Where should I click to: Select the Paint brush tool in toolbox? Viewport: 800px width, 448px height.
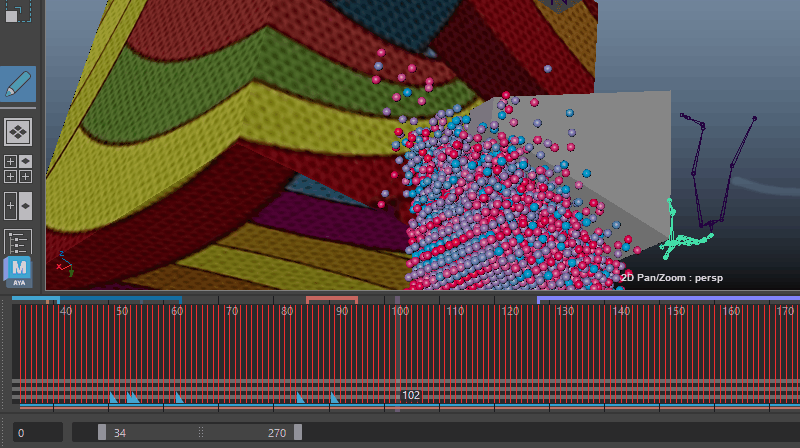(18, 84)
